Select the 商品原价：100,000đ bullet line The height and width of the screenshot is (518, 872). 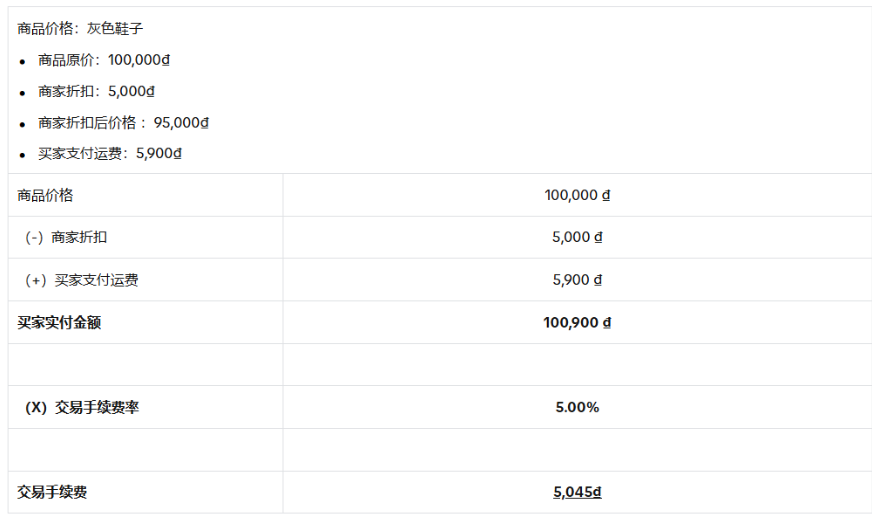[104, 60]
